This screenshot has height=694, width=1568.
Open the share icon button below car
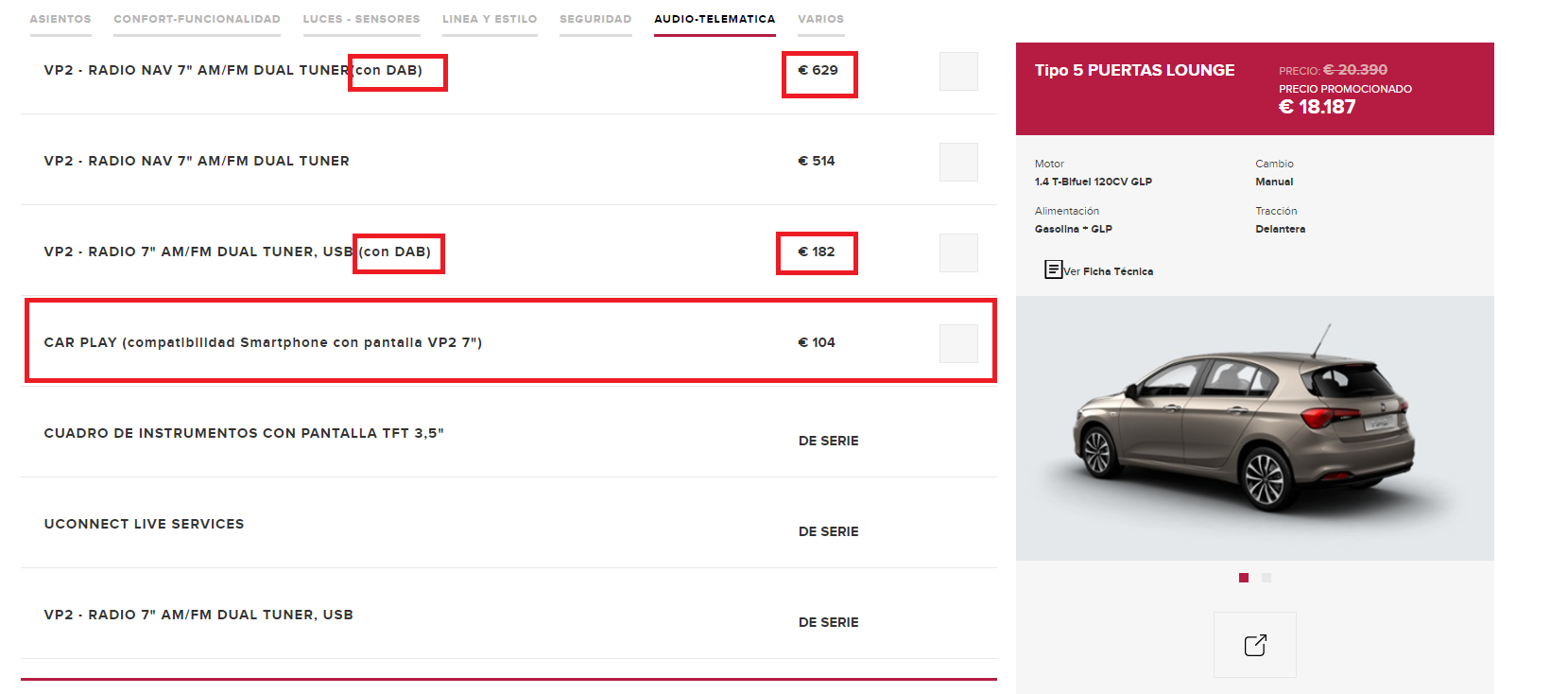(x=1254, y=645)
